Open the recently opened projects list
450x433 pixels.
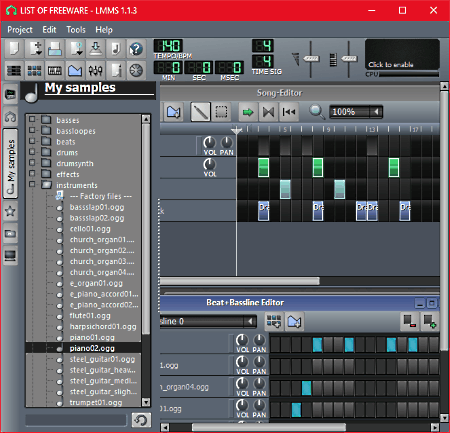click(x=75, y=49)
